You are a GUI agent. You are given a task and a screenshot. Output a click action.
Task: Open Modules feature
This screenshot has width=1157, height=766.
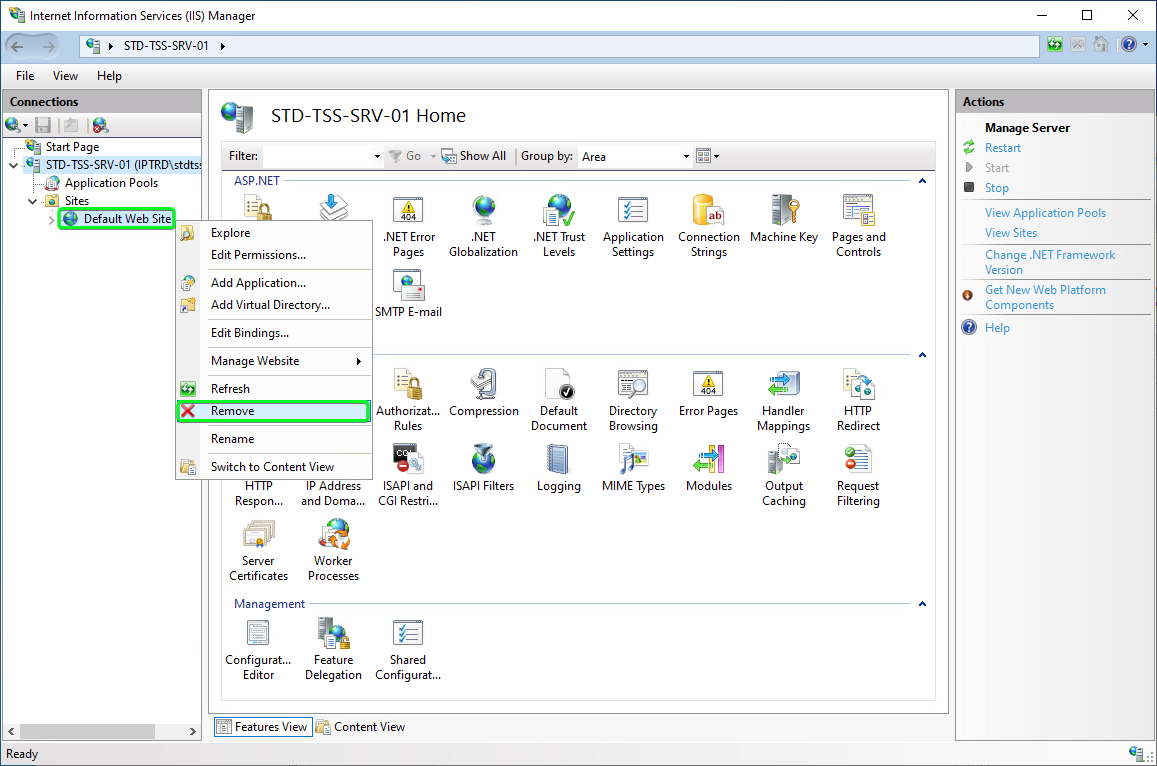click(x=708, y=469)
